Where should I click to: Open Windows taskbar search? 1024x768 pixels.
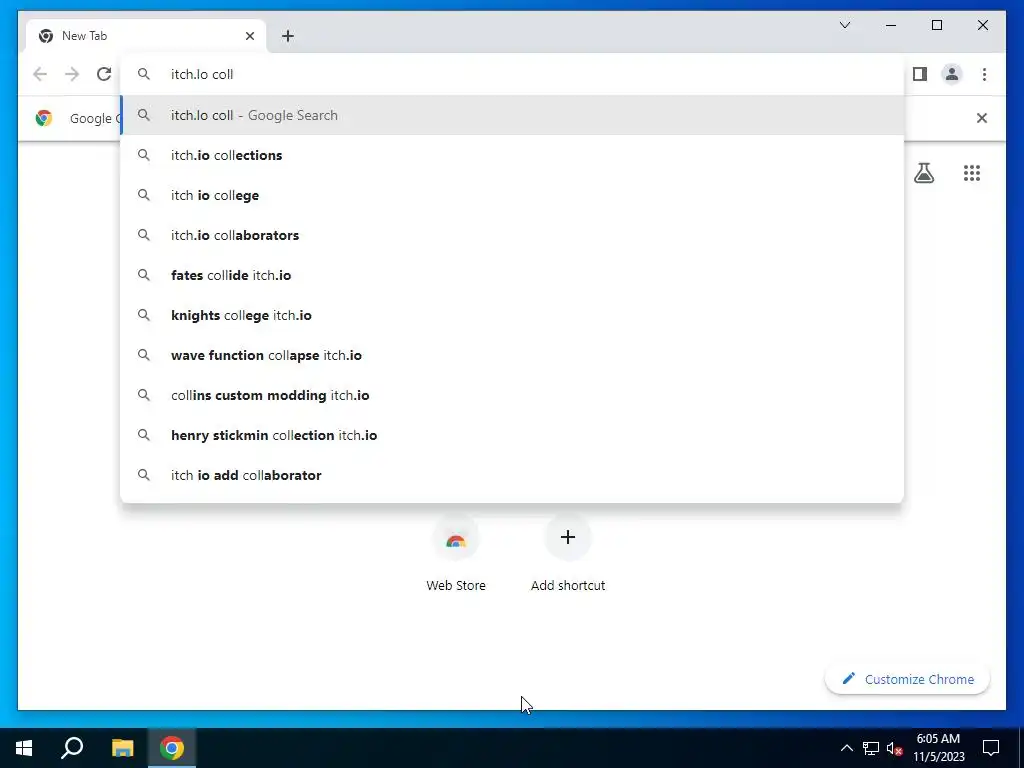click(x=72, y=748)
